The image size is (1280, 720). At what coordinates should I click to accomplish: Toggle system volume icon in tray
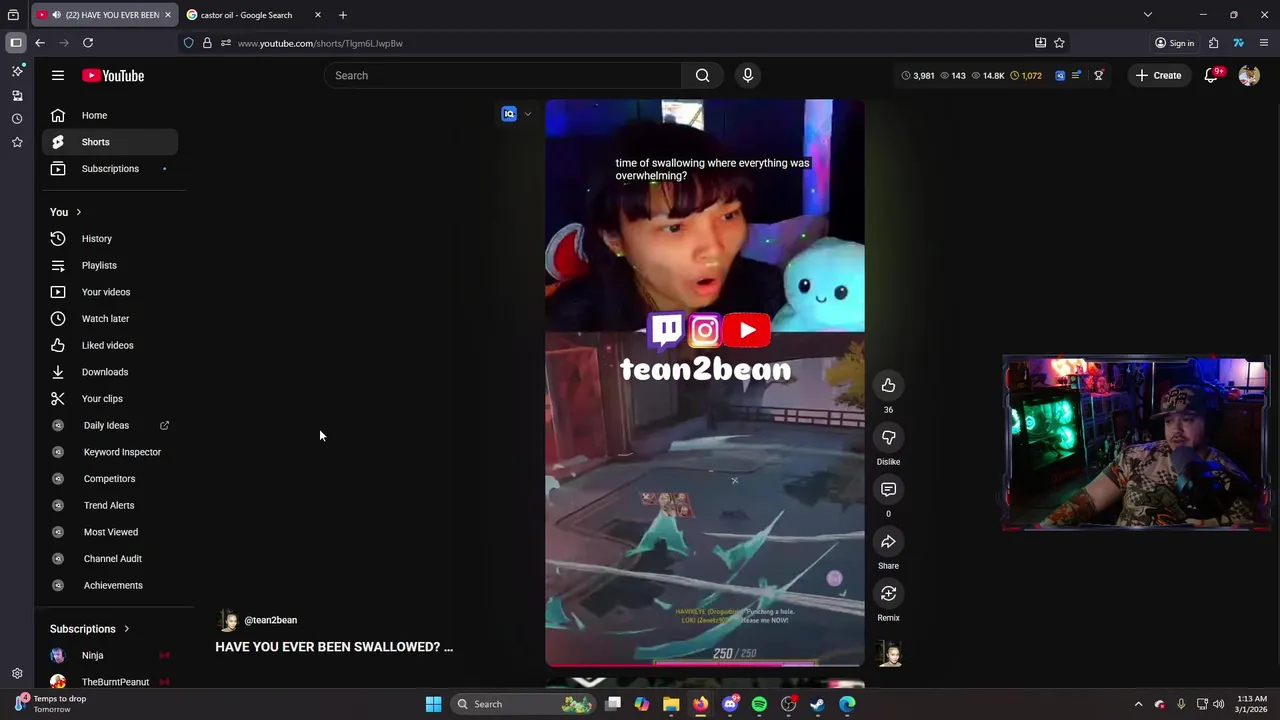click(1218, 704)
